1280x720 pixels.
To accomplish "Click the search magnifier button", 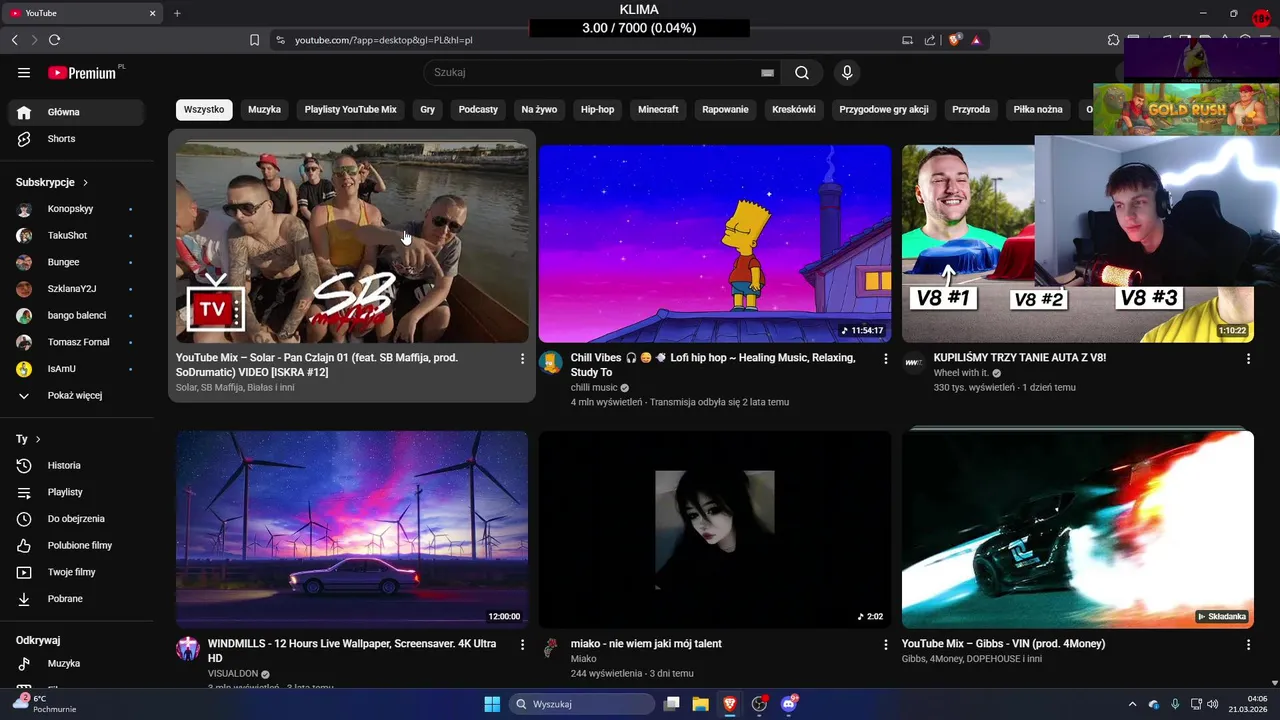I will tap(802, 73).
